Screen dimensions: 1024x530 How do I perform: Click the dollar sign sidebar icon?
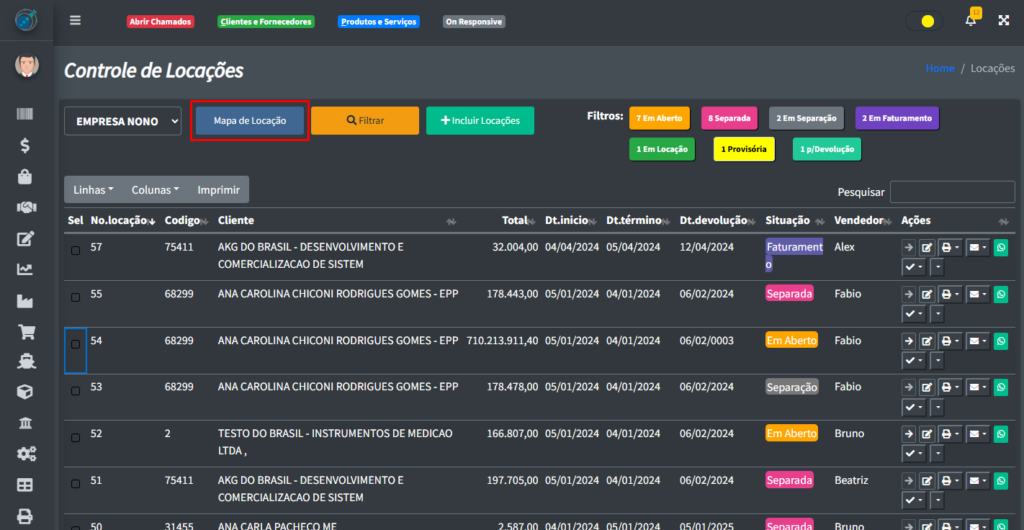click(x=26, y=146)
